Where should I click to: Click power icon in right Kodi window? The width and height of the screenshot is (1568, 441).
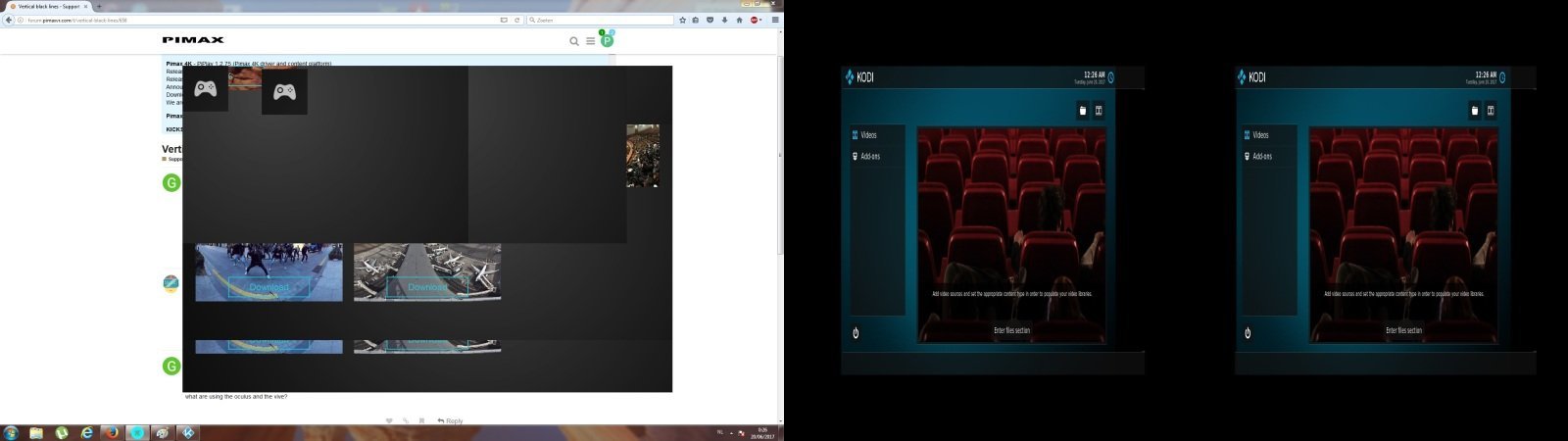1248,333
